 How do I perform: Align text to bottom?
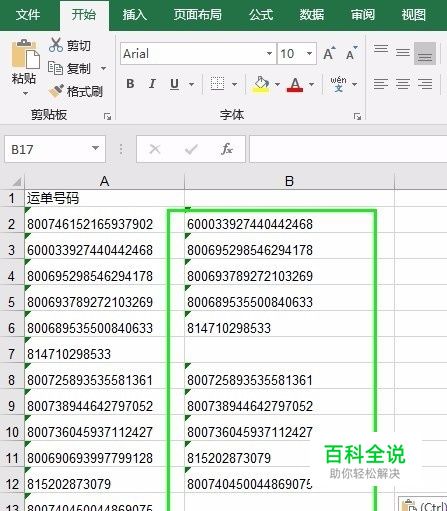[425, 53]
